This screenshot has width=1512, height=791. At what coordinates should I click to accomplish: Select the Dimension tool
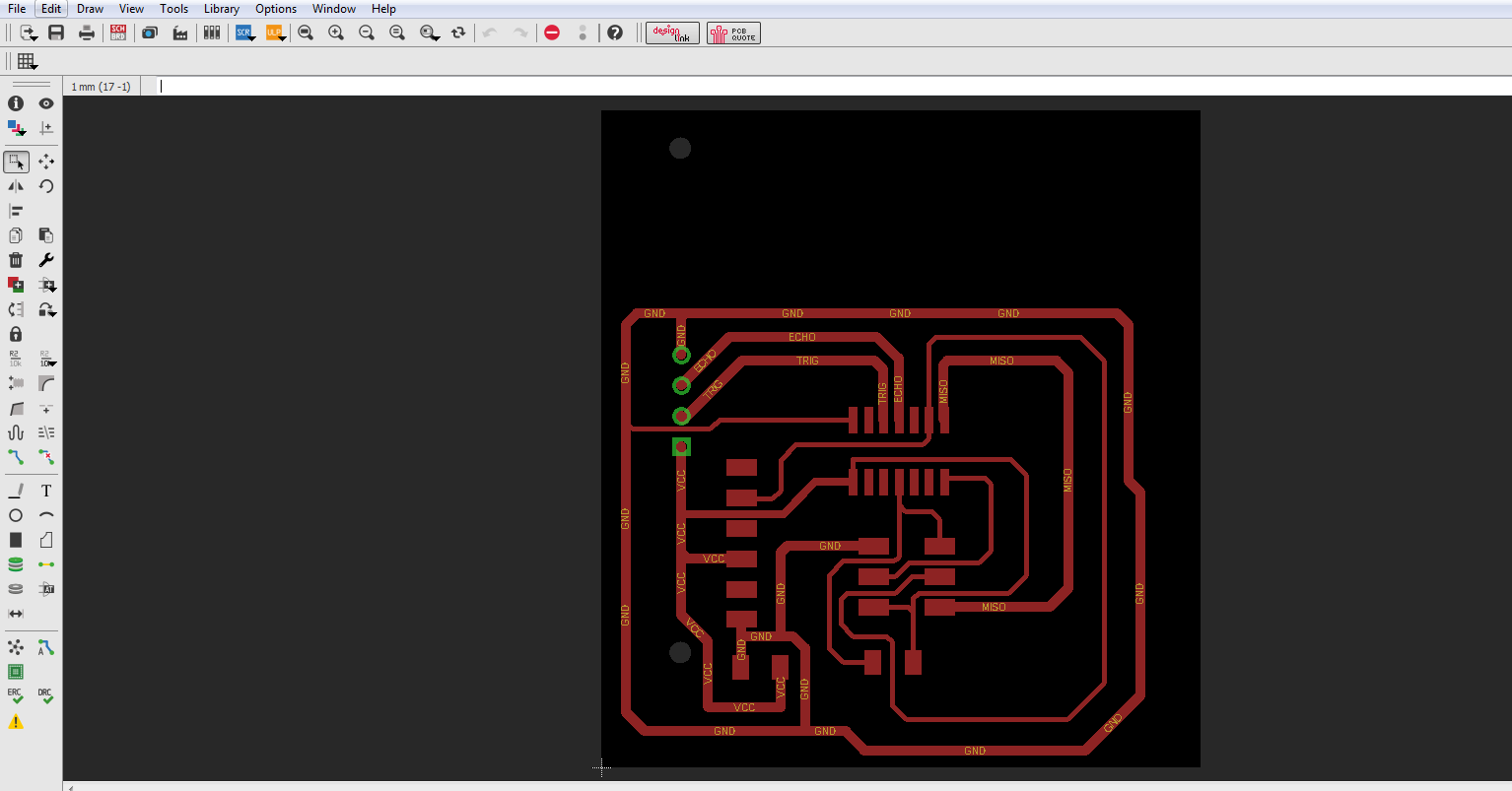(x=16, y=614)
